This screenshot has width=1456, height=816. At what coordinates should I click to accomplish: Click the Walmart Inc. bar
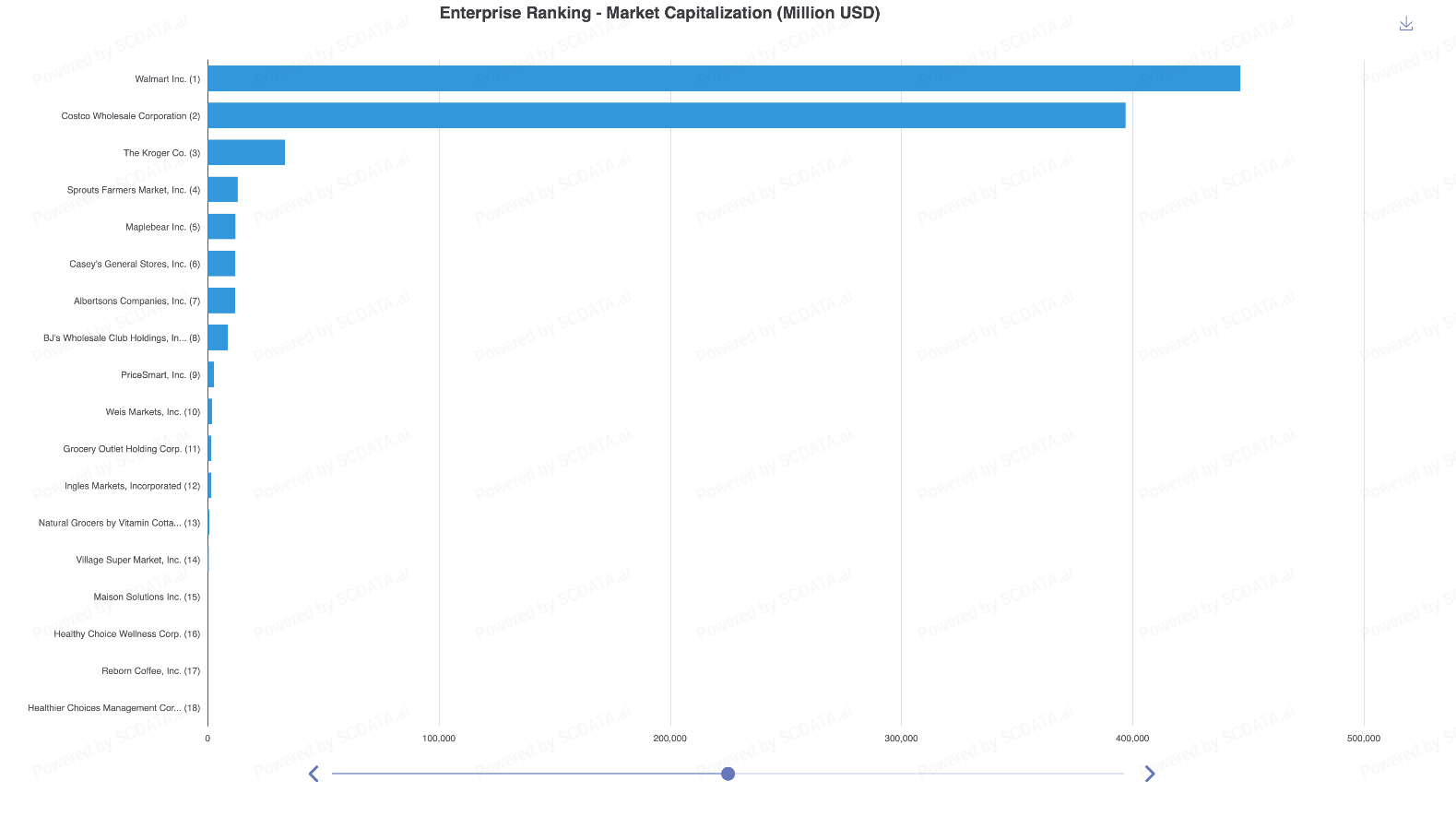coord(723,78)
